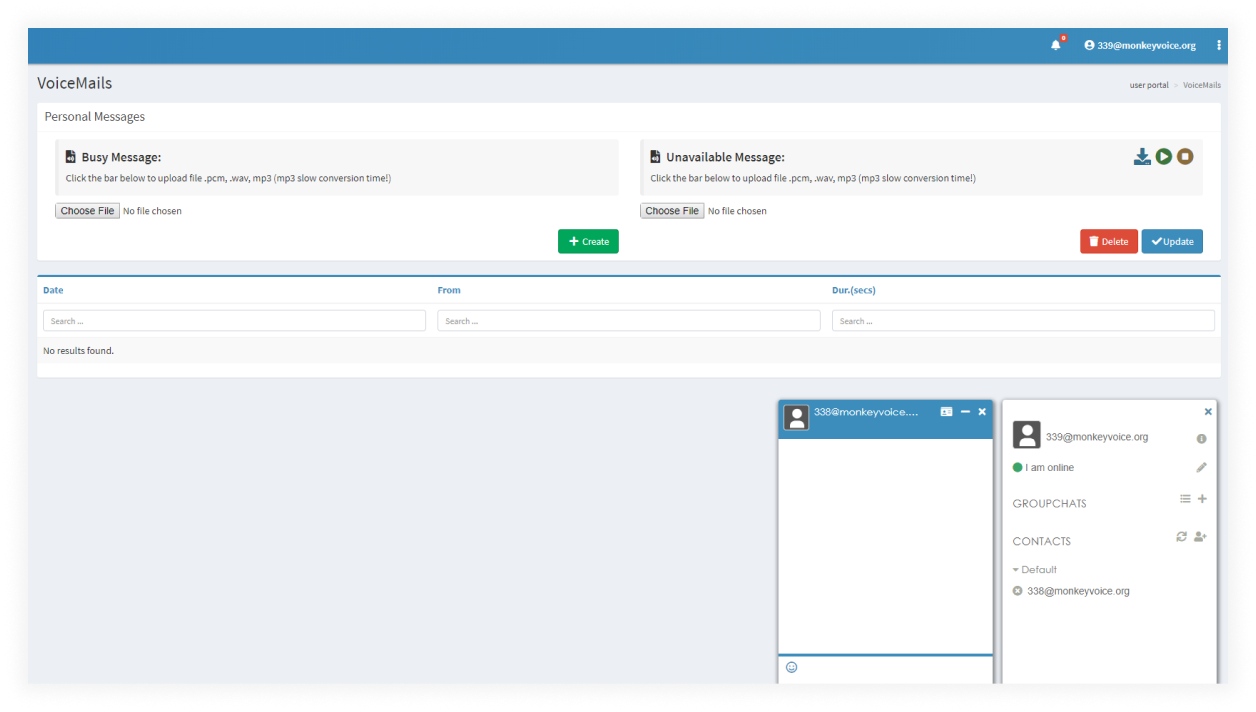Open the notifications bell
The height and width of the screenshot is (712, 1256).
coord(1056,45)
